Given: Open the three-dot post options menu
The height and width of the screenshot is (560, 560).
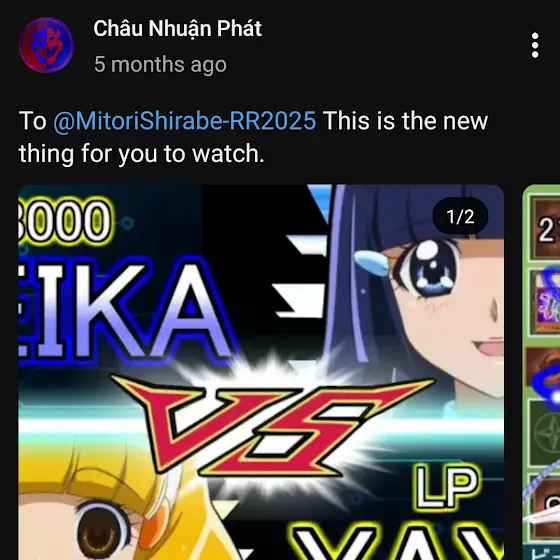Looking at the screenshot, I should click(x=535, y=45).
